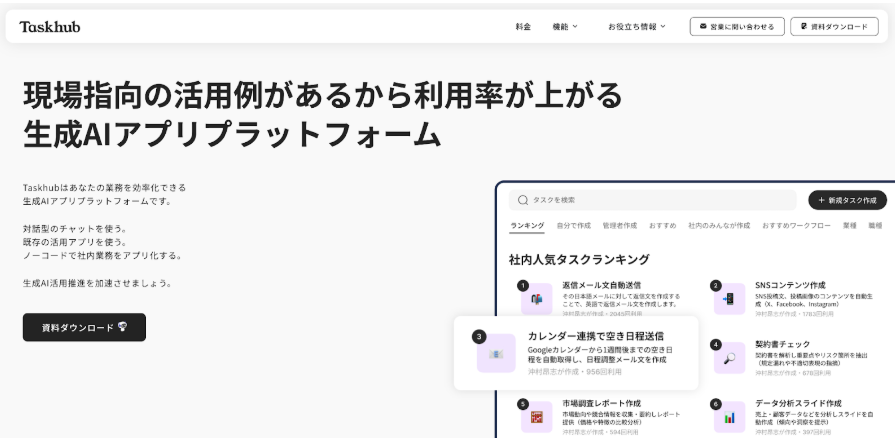
Task: Open the Taskhub logo home link
Action: [x=50, y=26]
